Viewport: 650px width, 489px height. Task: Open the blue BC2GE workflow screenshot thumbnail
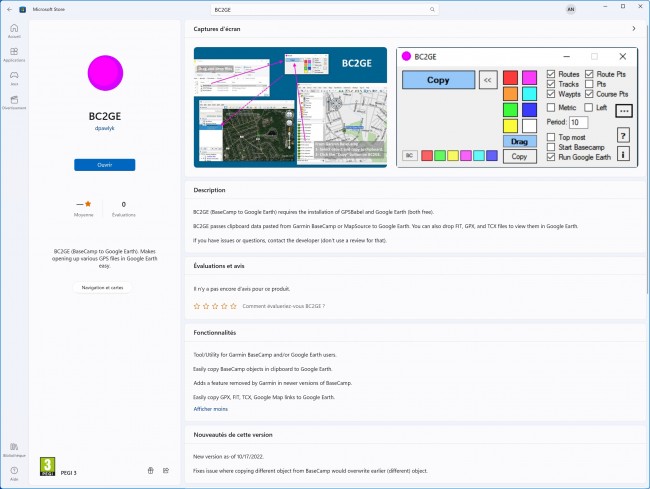tap(290, 107)
